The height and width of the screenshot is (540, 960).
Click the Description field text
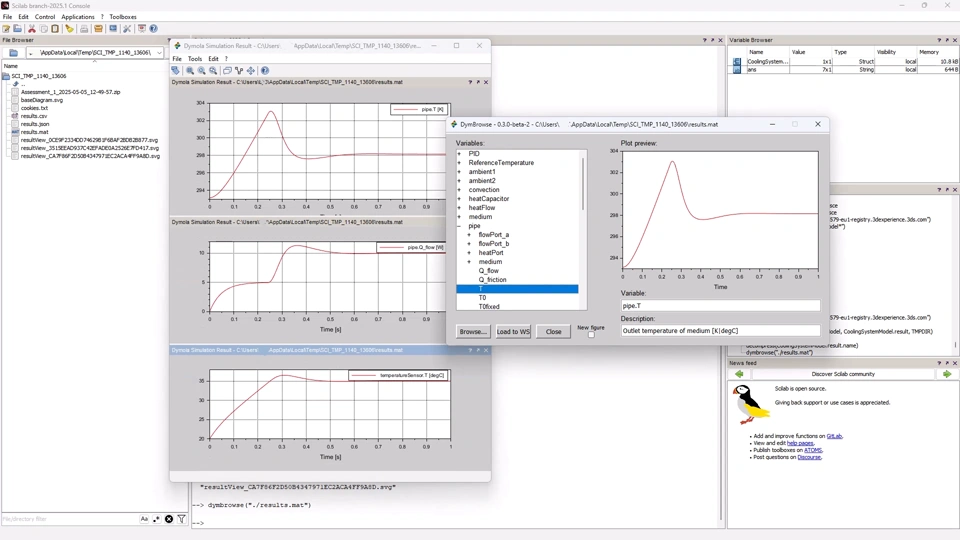click(x=720, y=331)
